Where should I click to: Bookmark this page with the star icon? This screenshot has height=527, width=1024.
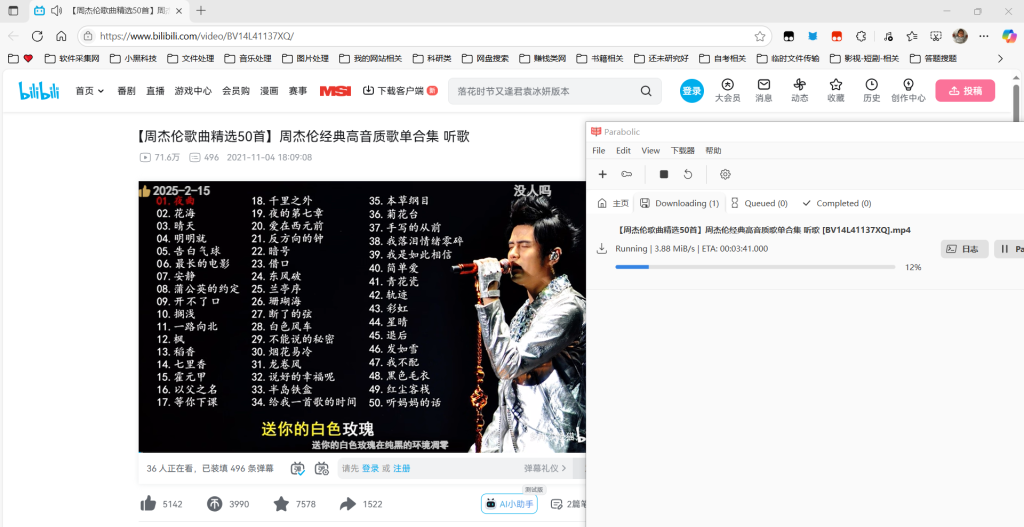[x=760, y=36]
